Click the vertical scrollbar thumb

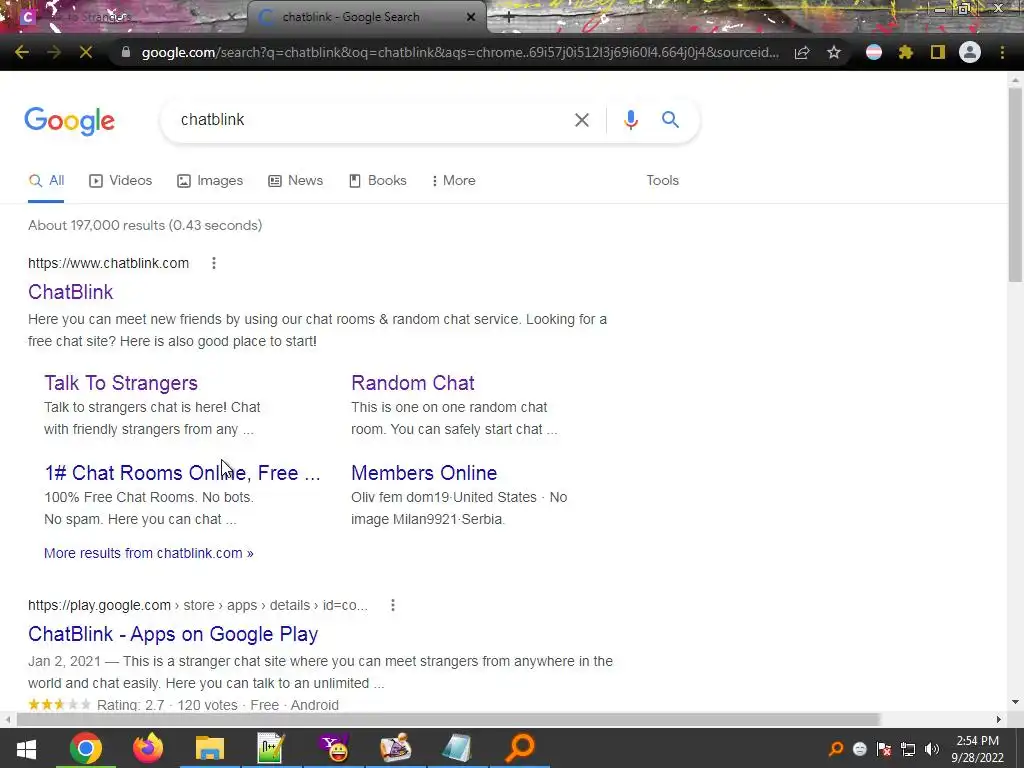tap(1015, 185)
